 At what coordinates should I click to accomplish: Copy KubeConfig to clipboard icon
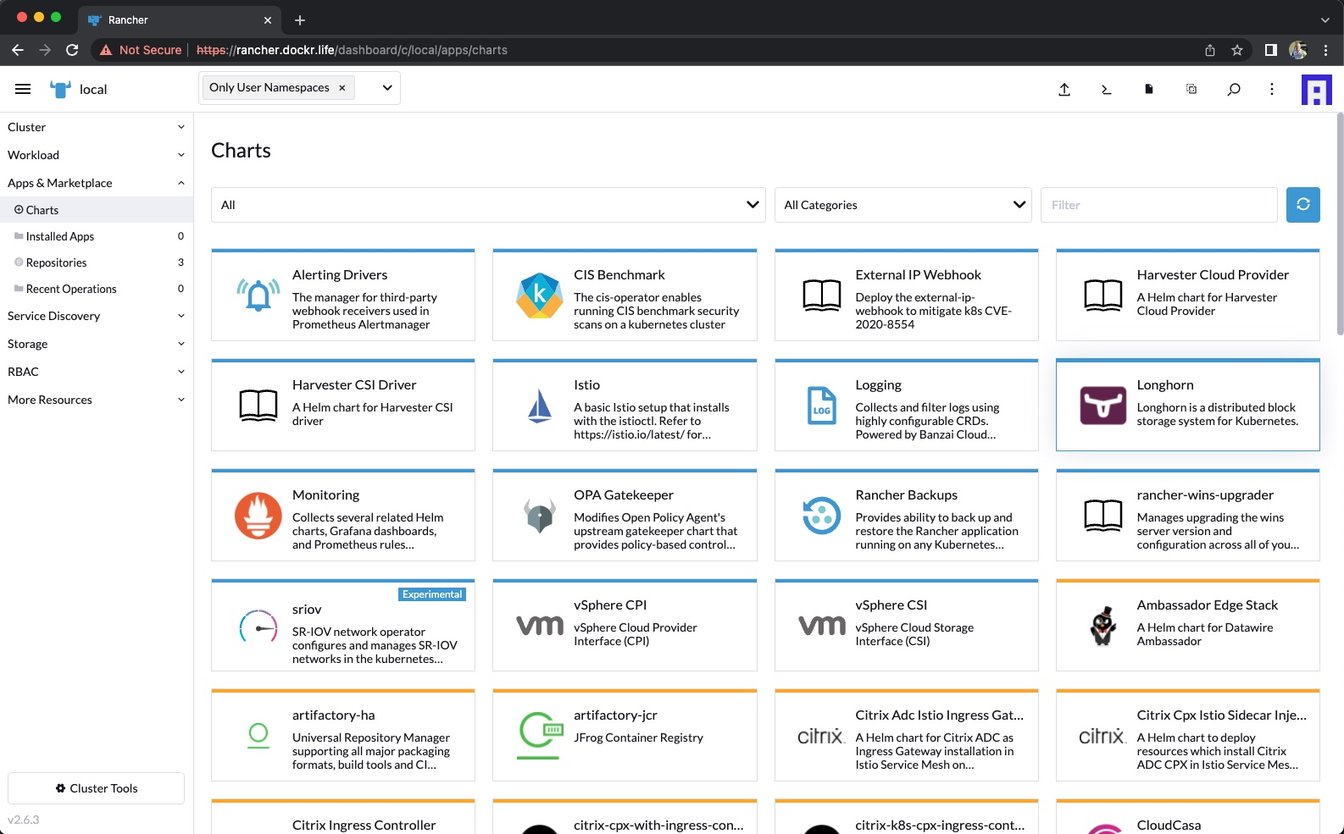1191,89
